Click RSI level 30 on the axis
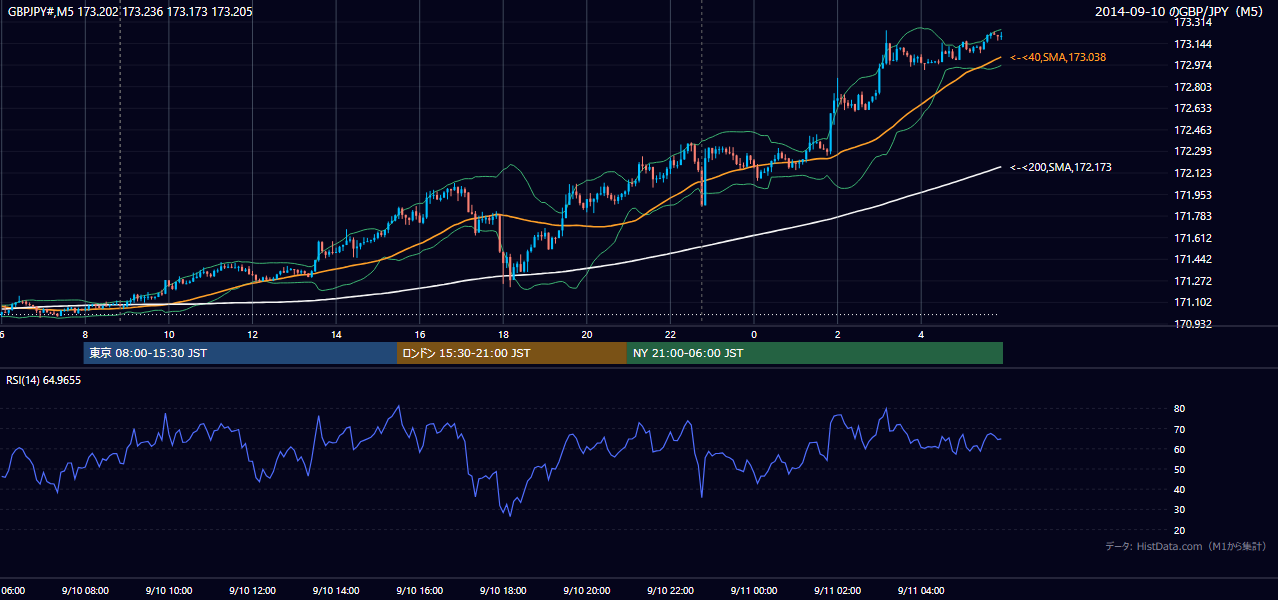This screenshot has height=600, width=1278. (1179, 510)
